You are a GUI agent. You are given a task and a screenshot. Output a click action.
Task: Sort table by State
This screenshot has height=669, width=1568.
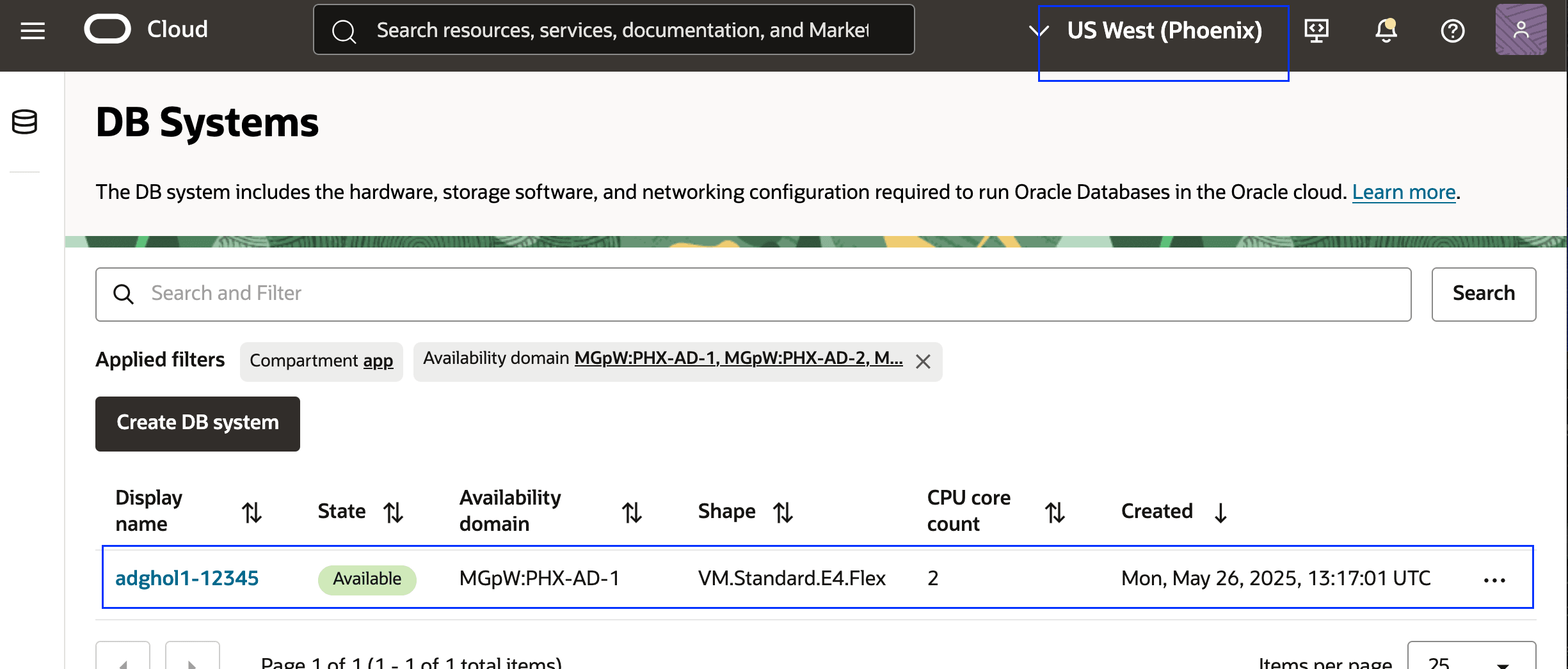[393, 512]
